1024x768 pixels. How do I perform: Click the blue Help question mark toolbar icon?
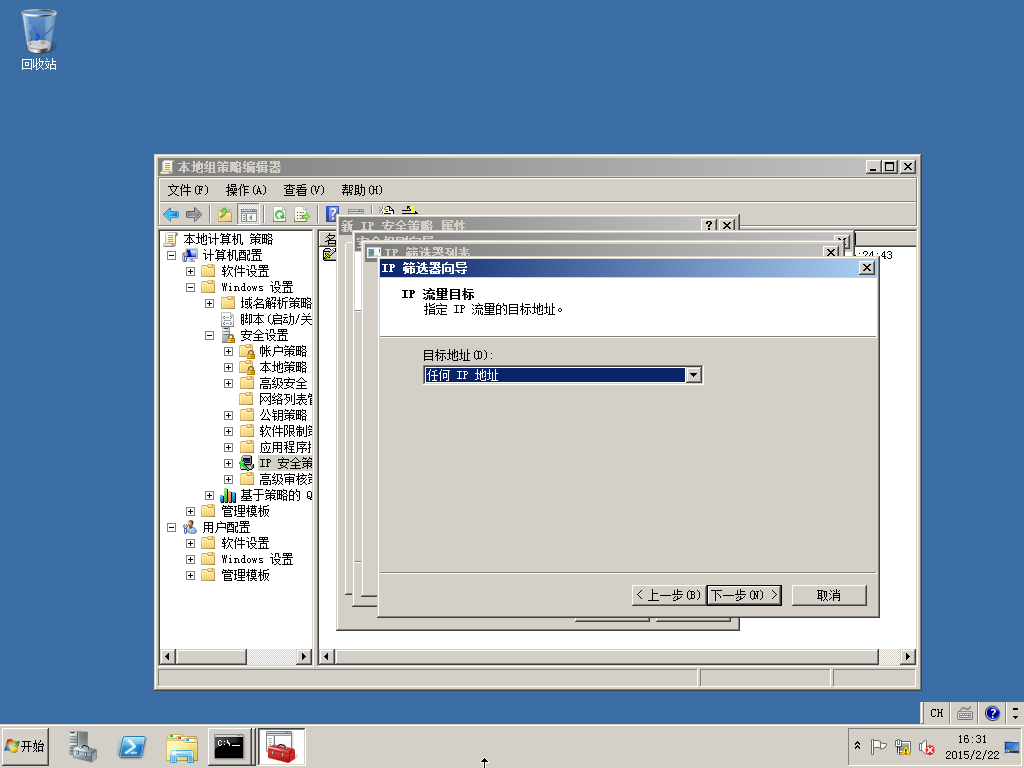click(x=332, y=214)
